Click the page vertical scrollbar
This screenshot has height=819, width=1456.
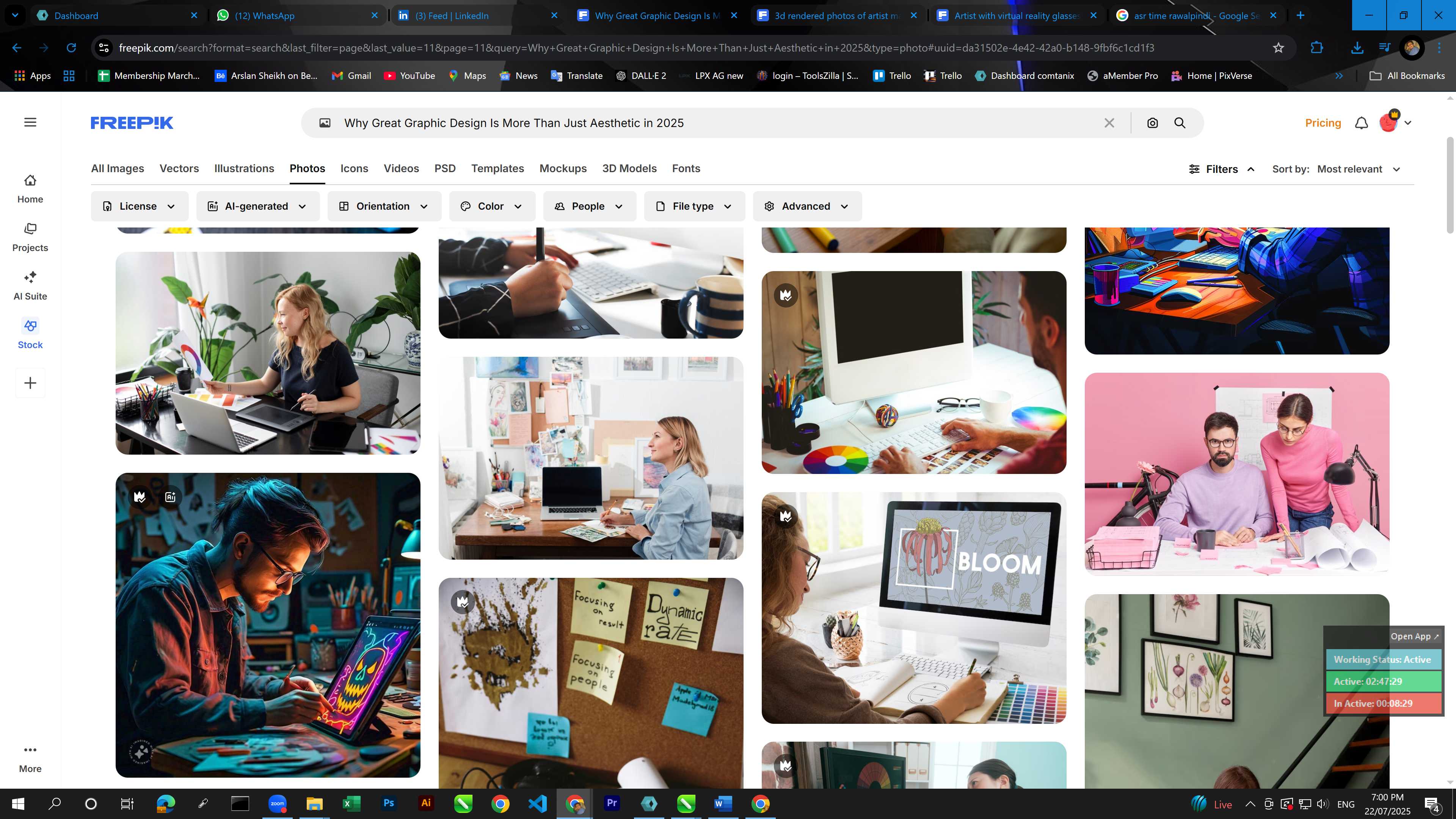pos(1450,185)
